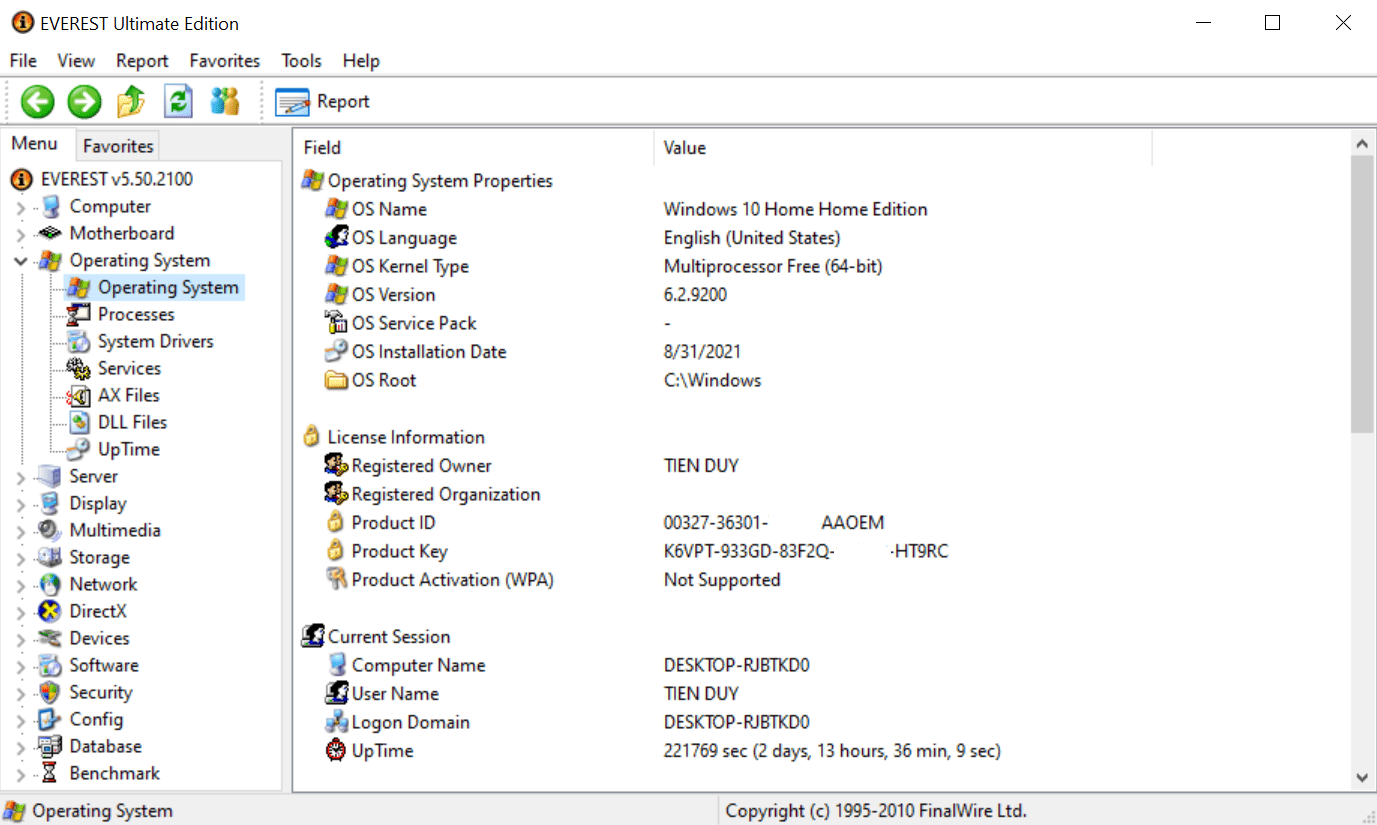Click the DirectX icon in the tree
The height and width of the screenshot is (825, 1377).
pos(50,611)
